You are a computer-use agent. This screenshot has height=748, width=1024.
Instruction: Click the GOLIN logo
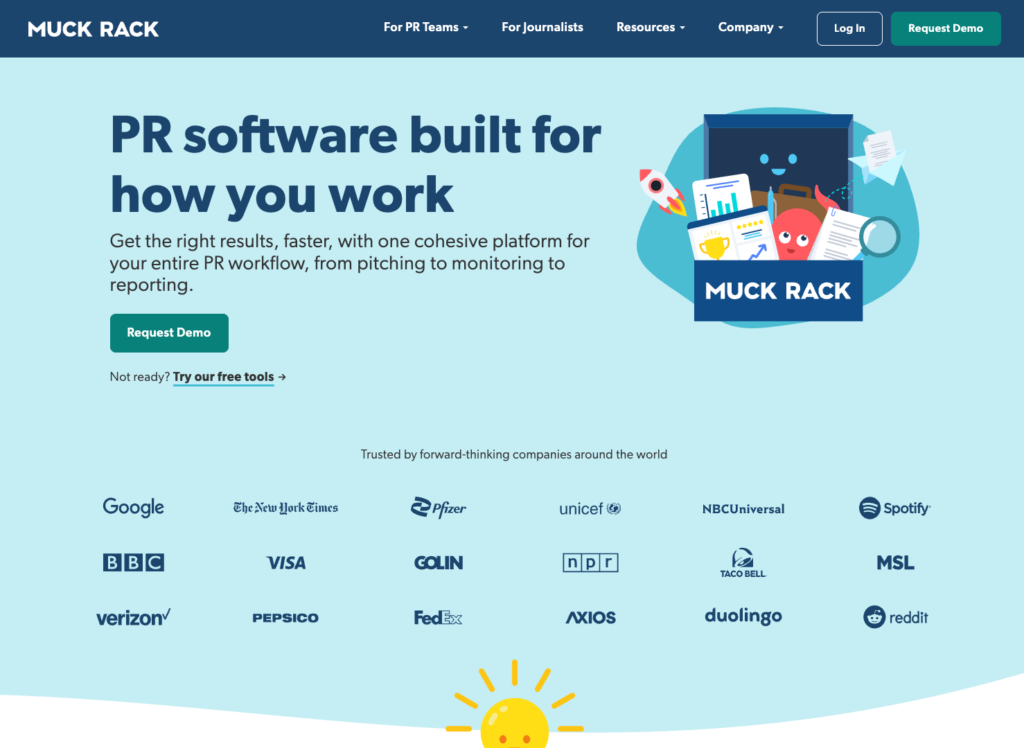click(x=438, y=562)
